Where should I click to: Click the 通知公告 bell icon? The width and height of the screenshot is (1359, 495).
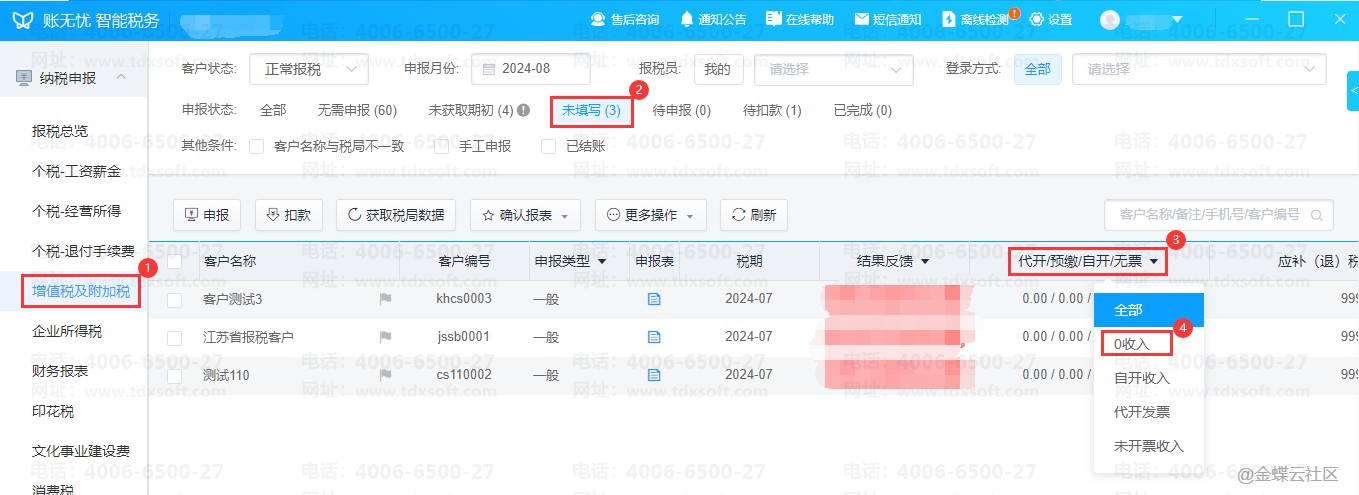[686, 19]
